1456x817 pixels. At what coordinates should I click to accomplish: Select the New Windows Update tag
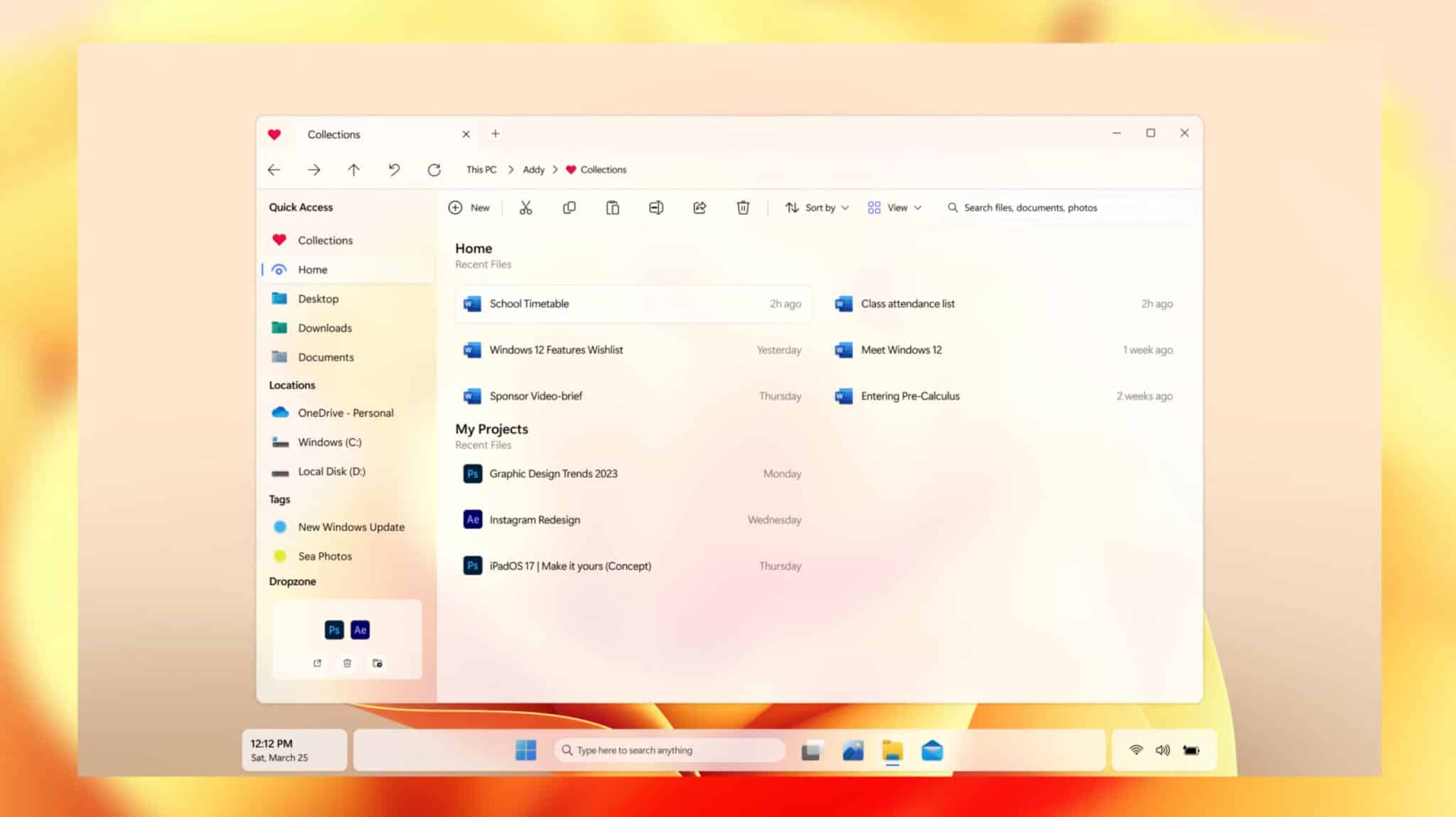[351, 527]
